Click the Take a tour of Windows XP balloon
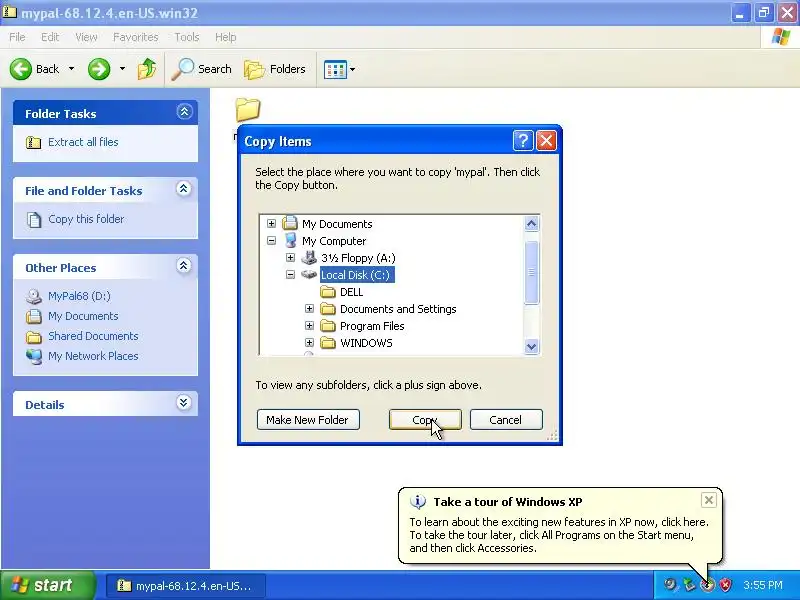 pyautogui.click(x=560, y=526)
